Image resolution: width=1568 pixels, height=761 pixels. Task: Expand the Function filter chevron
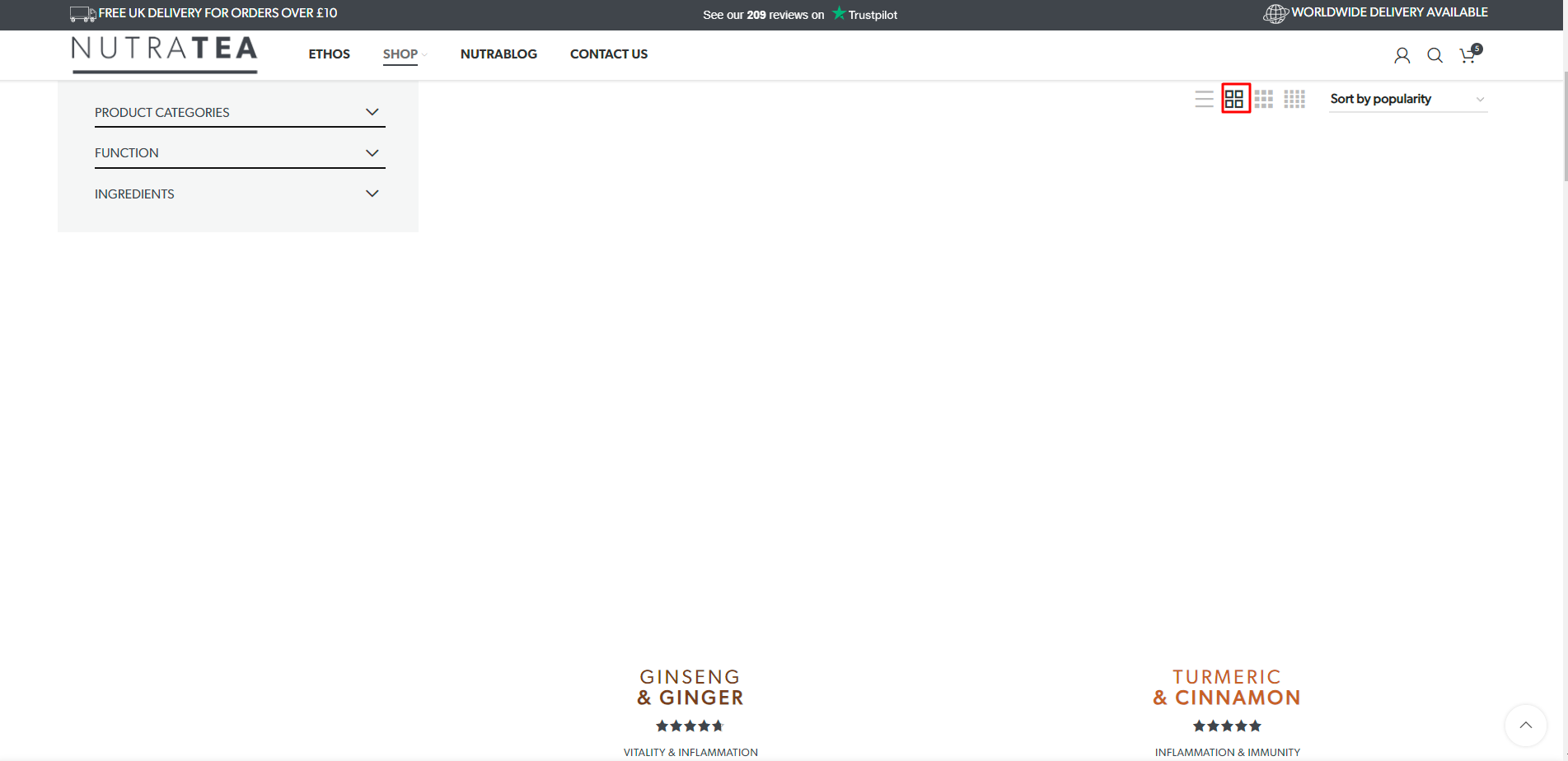point(372,152)
